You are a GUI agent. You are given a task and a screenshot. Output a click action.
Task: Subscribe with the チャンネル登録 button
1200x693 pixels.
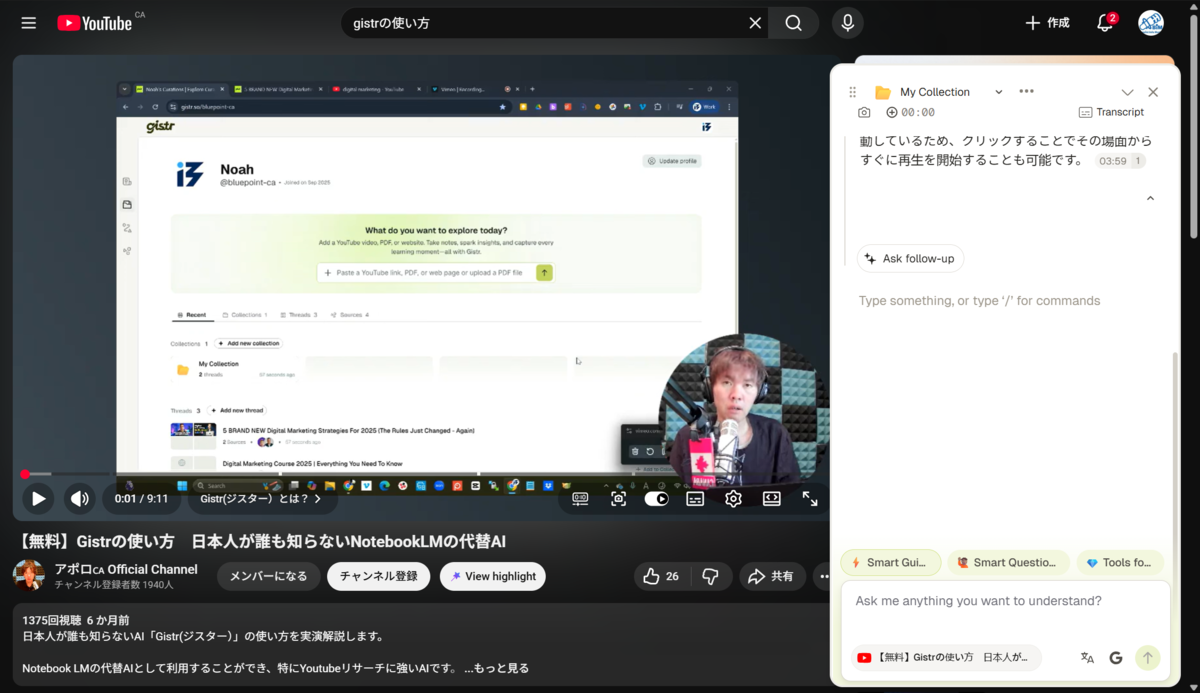(x=379, y=576)
